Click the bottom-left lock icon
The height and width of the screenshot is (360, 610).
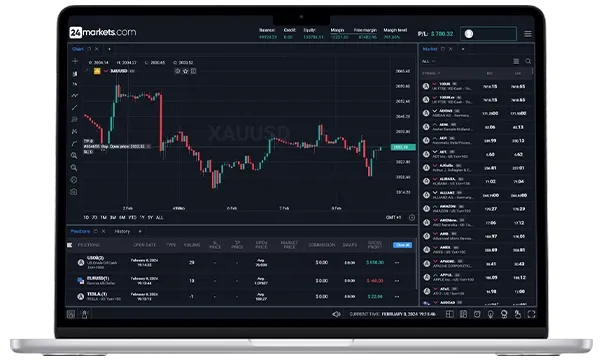click(84, 314)
